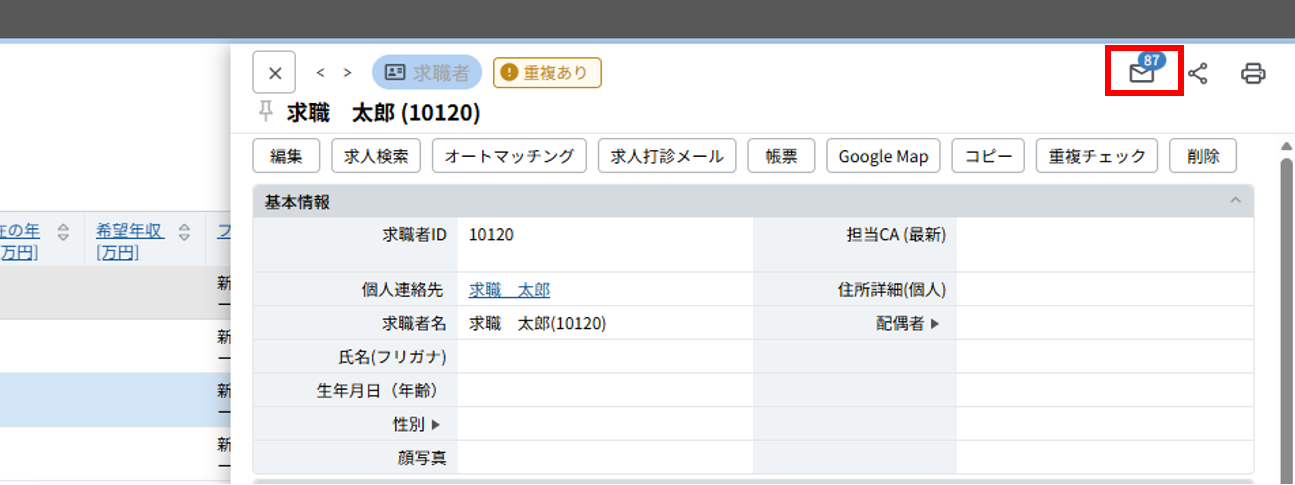This screenshot has height=485, width=1295.
Task: Go to next record with right arrow
Action: coord(347,73)
